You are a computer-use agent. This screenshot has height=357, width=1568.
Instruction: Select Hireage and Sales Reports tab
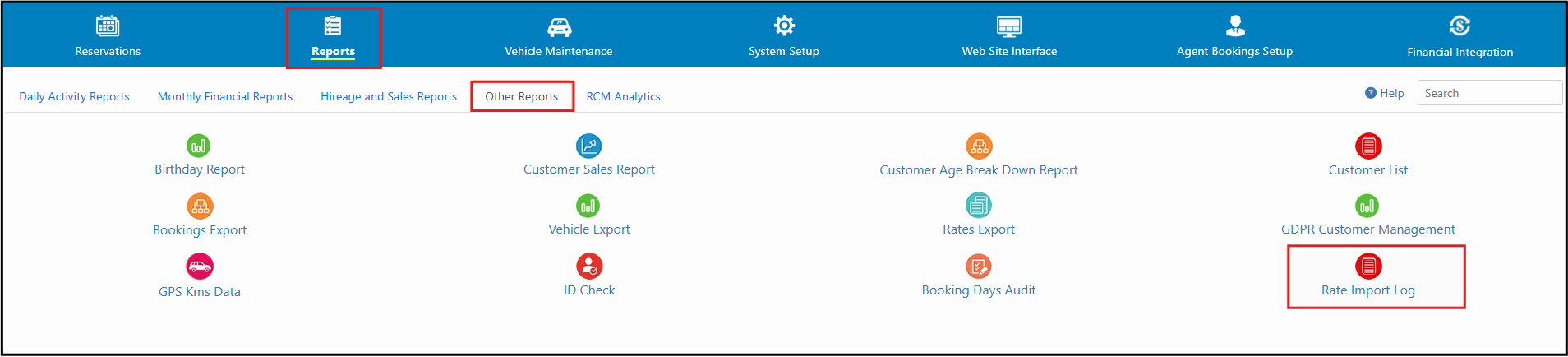point(389,96)
